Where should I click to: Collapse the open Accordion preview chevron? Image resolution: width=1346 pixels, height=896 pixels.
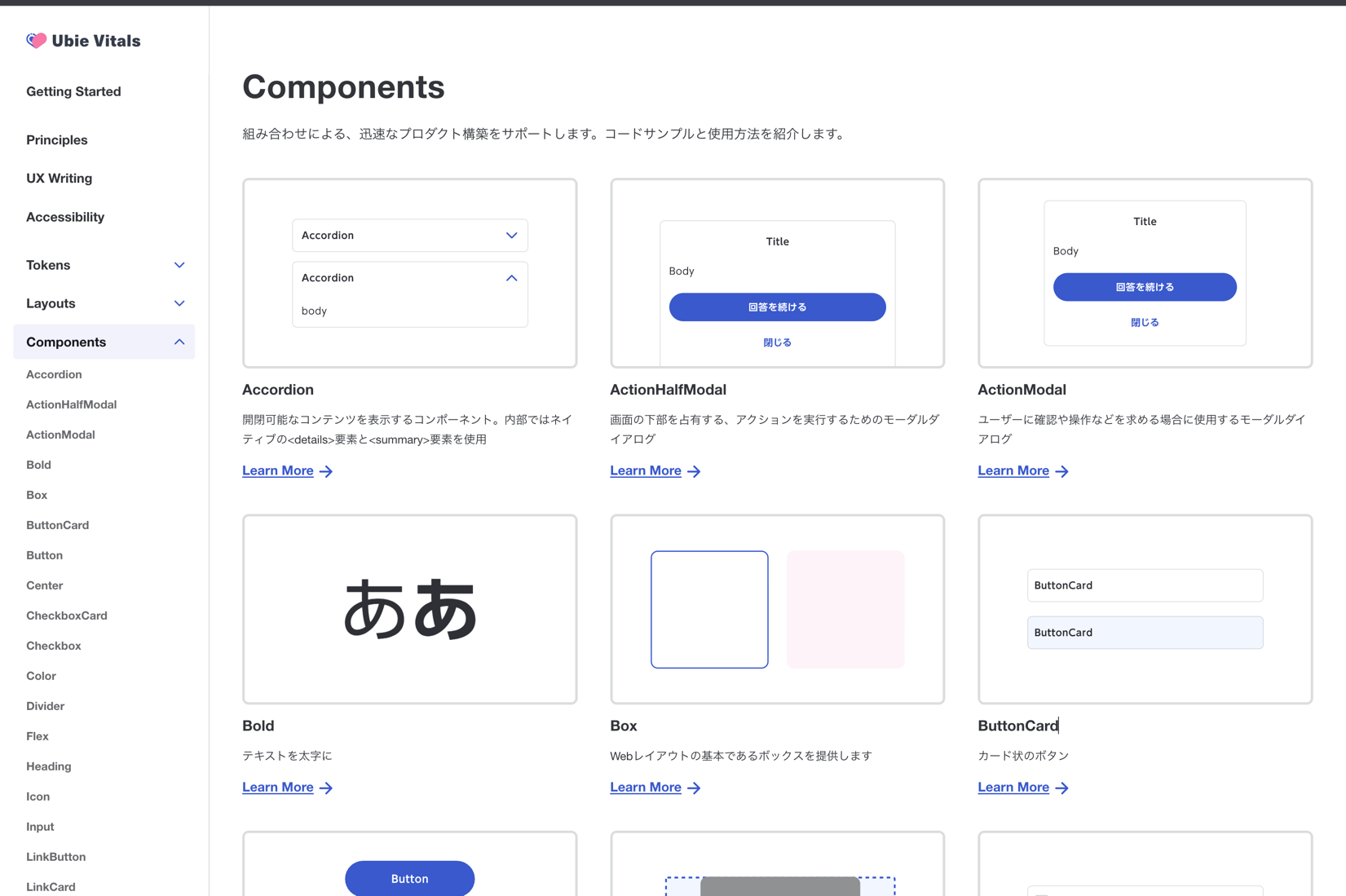[511, 278]
